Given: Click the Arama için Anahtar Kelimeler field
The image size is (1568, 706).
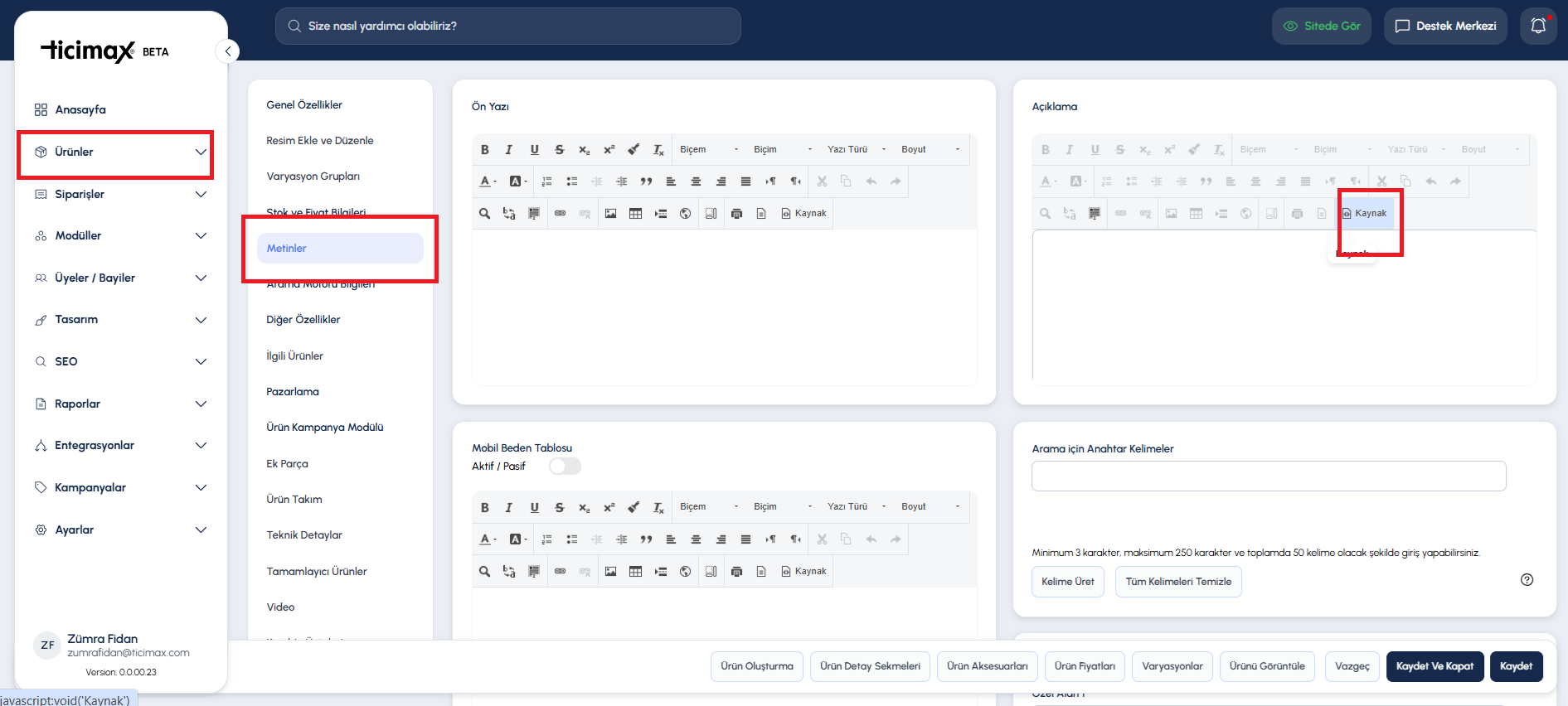Looking at the screenshot, I should pos(1269,476).
